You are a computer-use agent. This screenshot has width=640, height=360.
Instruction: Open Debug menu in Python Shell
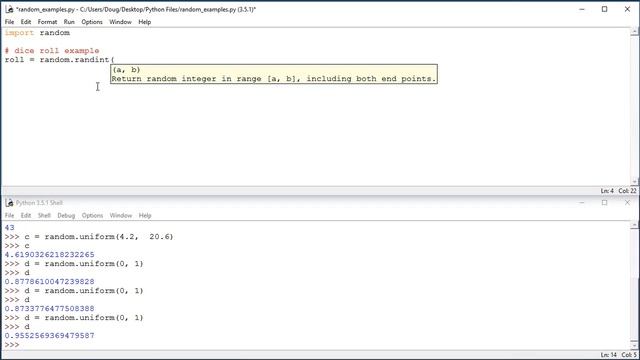(66, 216)
